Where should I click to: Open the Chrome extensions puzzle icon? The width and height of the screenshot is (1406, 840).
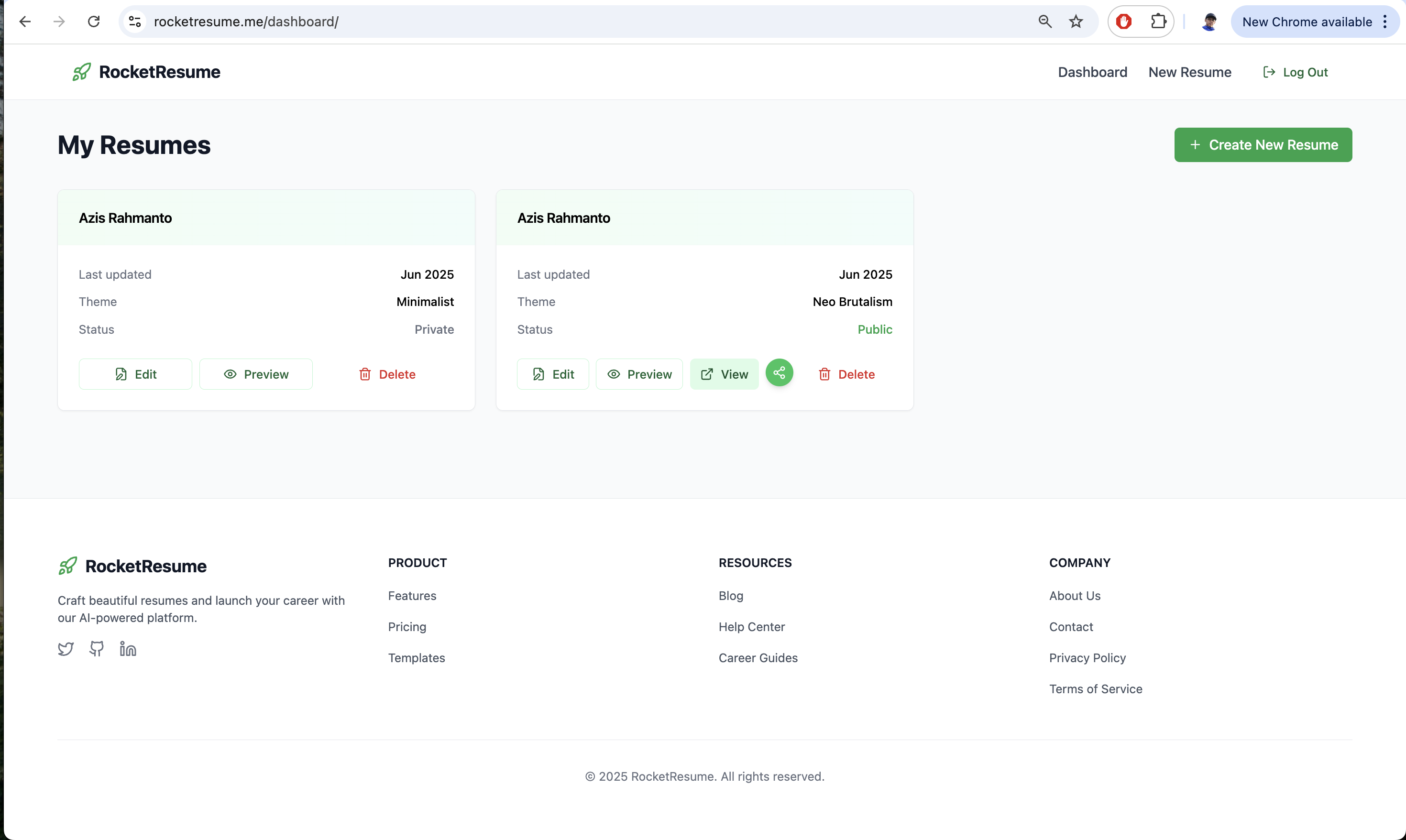coord(1158,22)
